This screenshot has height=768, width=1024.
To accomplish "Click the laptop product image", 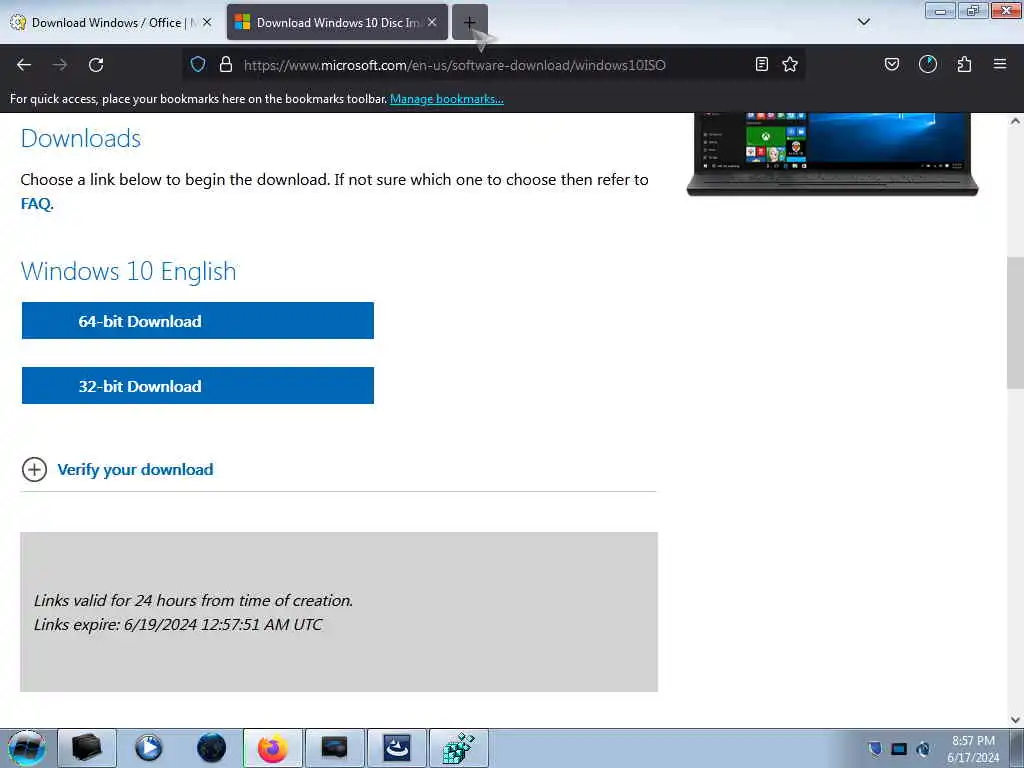I will [832, 154].
